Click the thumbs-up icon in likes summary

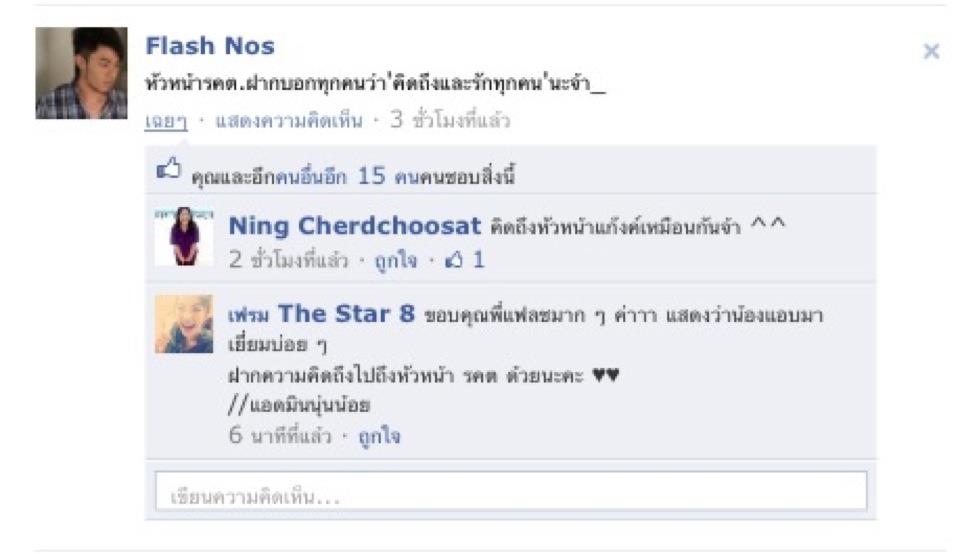(169, 168)
